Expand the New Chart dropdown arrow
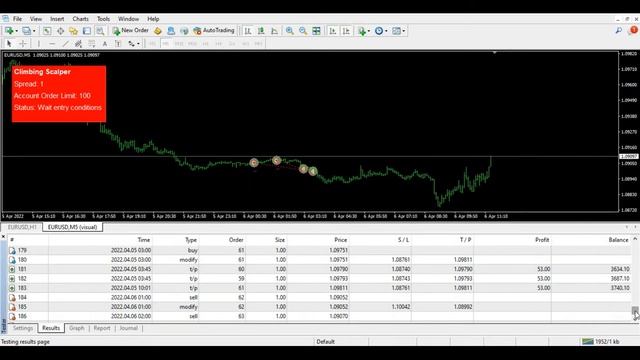The height and width of the screenshot is (360, 640). (16, 31)
